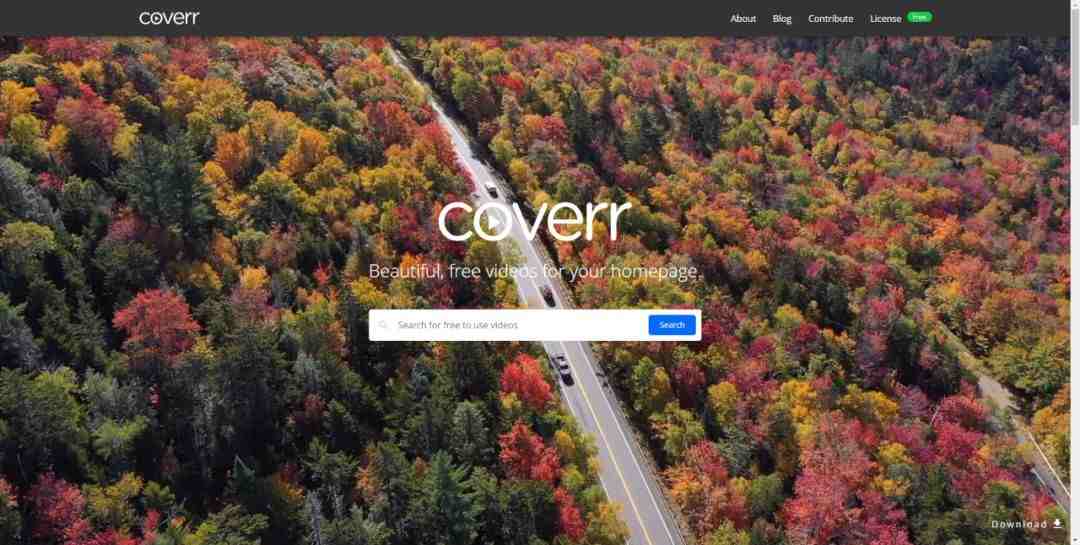The image size is (1080, 545).
Task: Click the download arrow icon at bottom right
Action: [1057, 524]
